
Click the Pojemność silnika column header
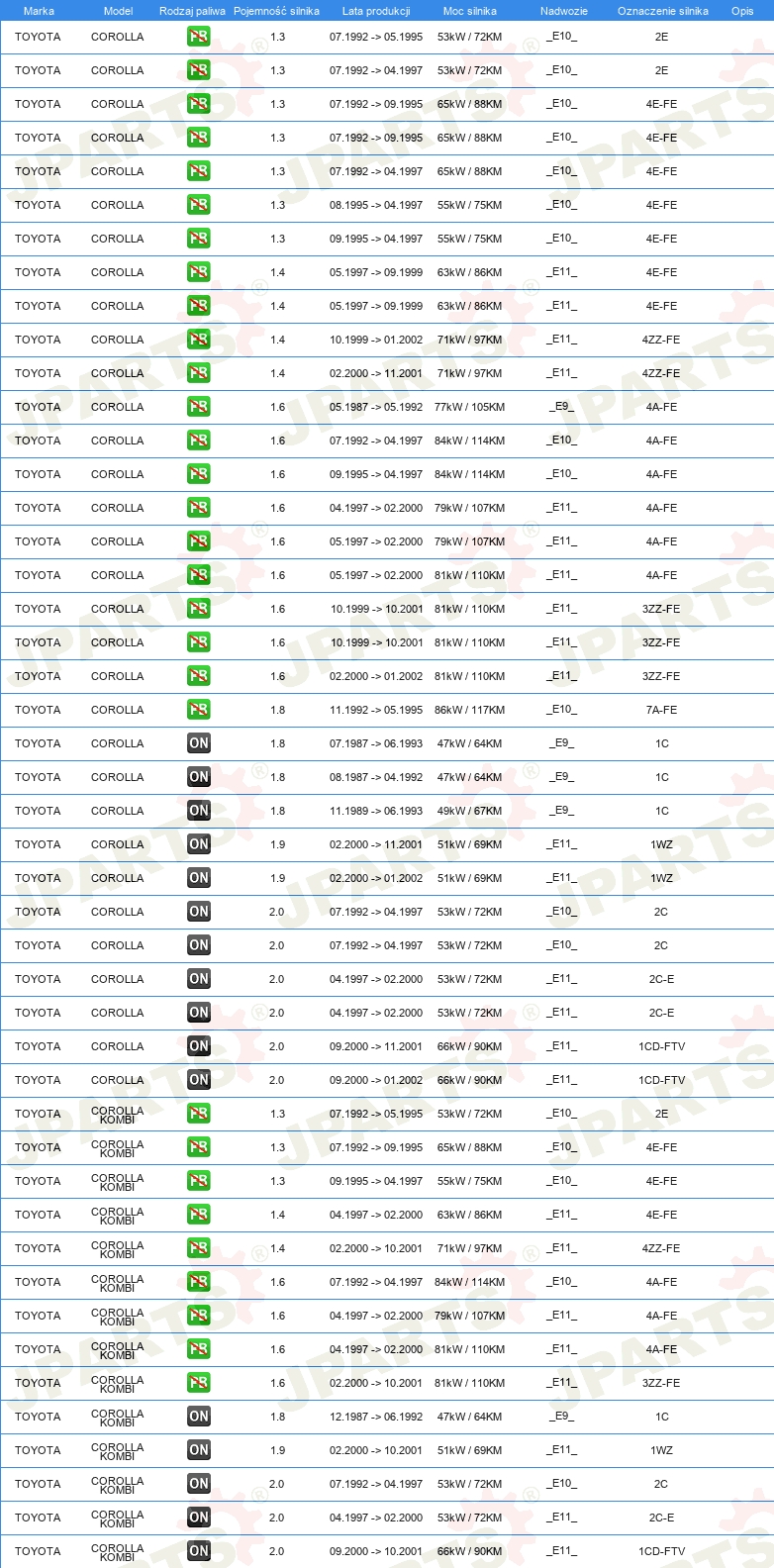coord(276,11)
